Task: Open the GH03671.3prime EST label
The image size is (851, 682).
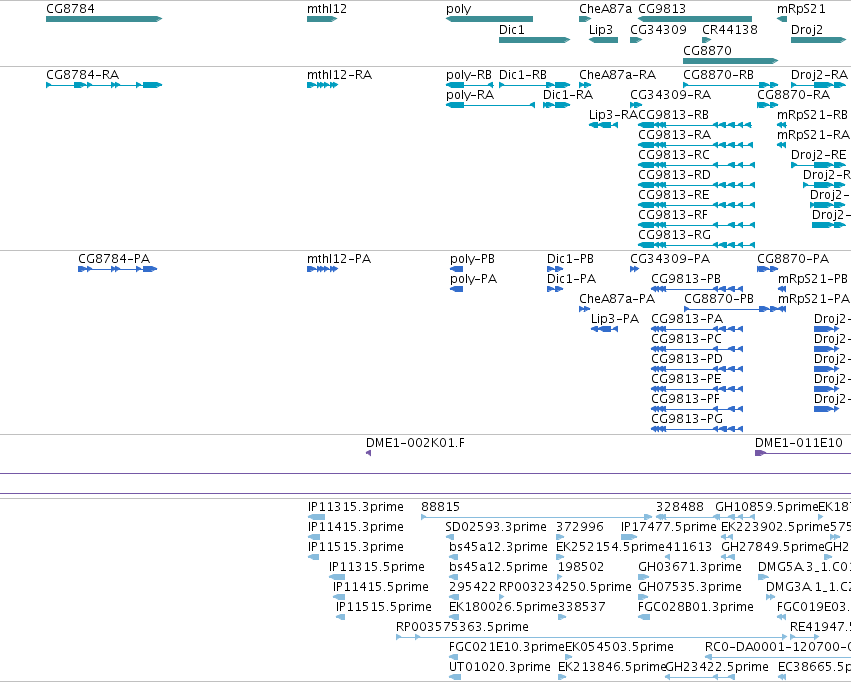Action: pos(690,567)
